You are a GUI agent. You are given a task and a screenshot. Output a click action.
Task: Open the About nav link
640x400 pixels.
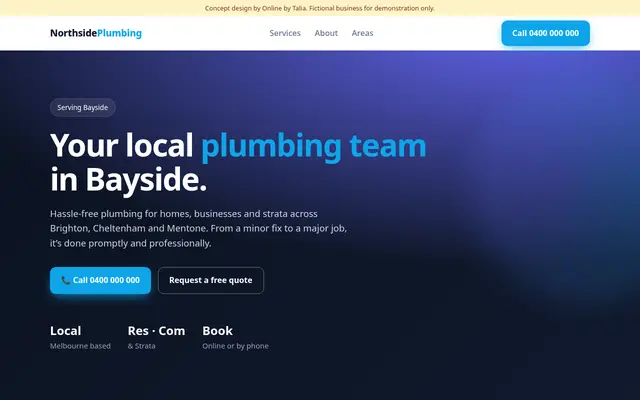pos(326,33)
